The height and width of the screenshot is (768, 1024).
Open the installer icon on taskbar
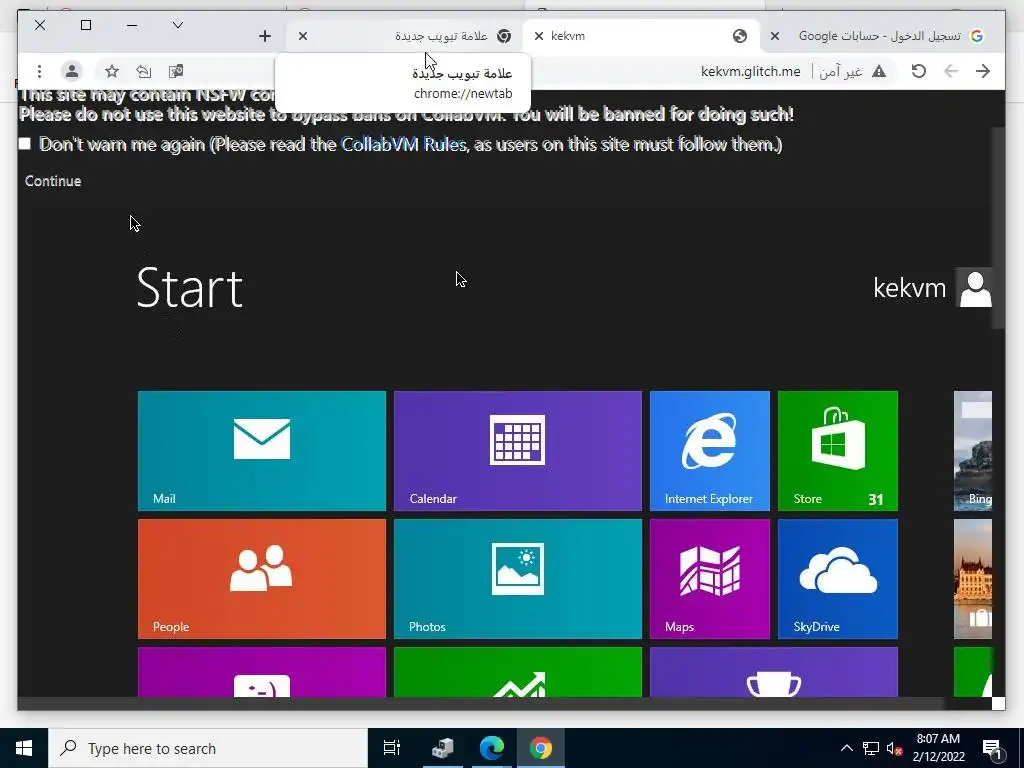click(x=442, y=748)
